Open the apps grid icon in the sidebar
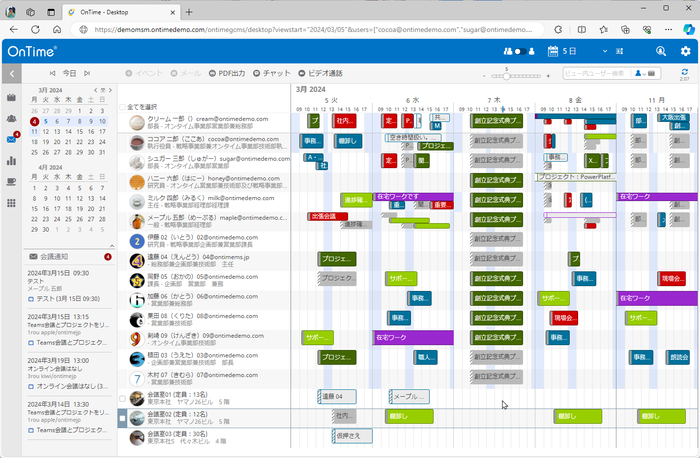 click(12, 203)
